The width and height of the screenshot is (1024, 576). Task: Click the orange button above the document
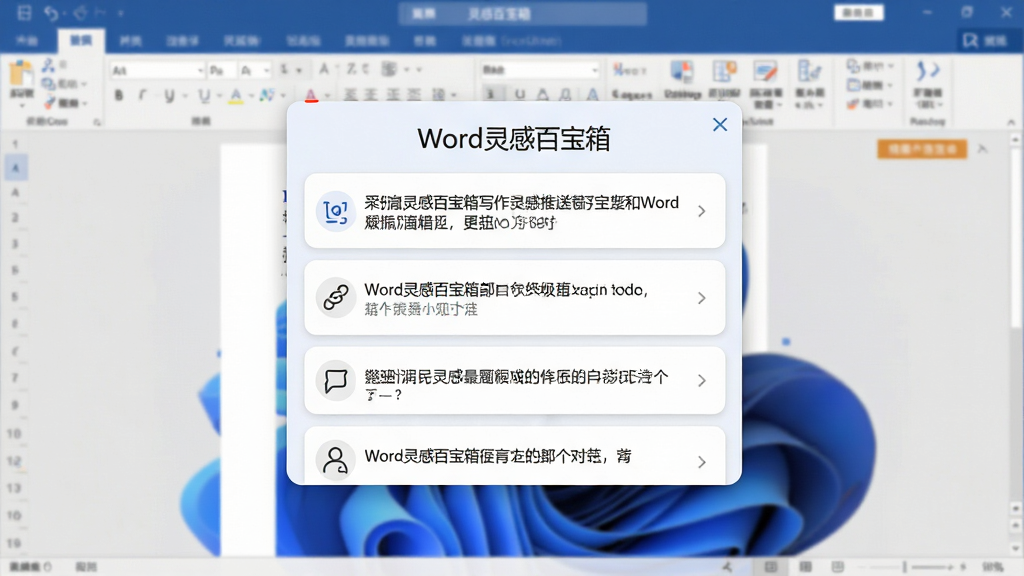click(x=921, y=149)
